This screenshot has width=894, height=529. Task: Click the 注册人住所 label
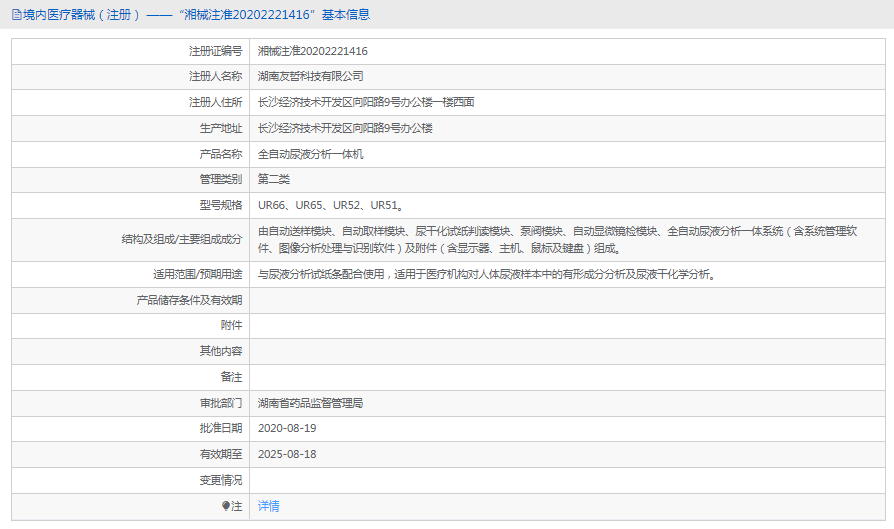click(x=216, y=102)
